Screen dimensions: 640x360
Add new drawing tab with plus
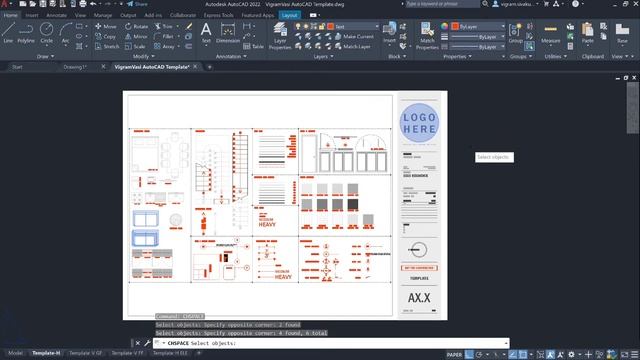coord(209,67)
